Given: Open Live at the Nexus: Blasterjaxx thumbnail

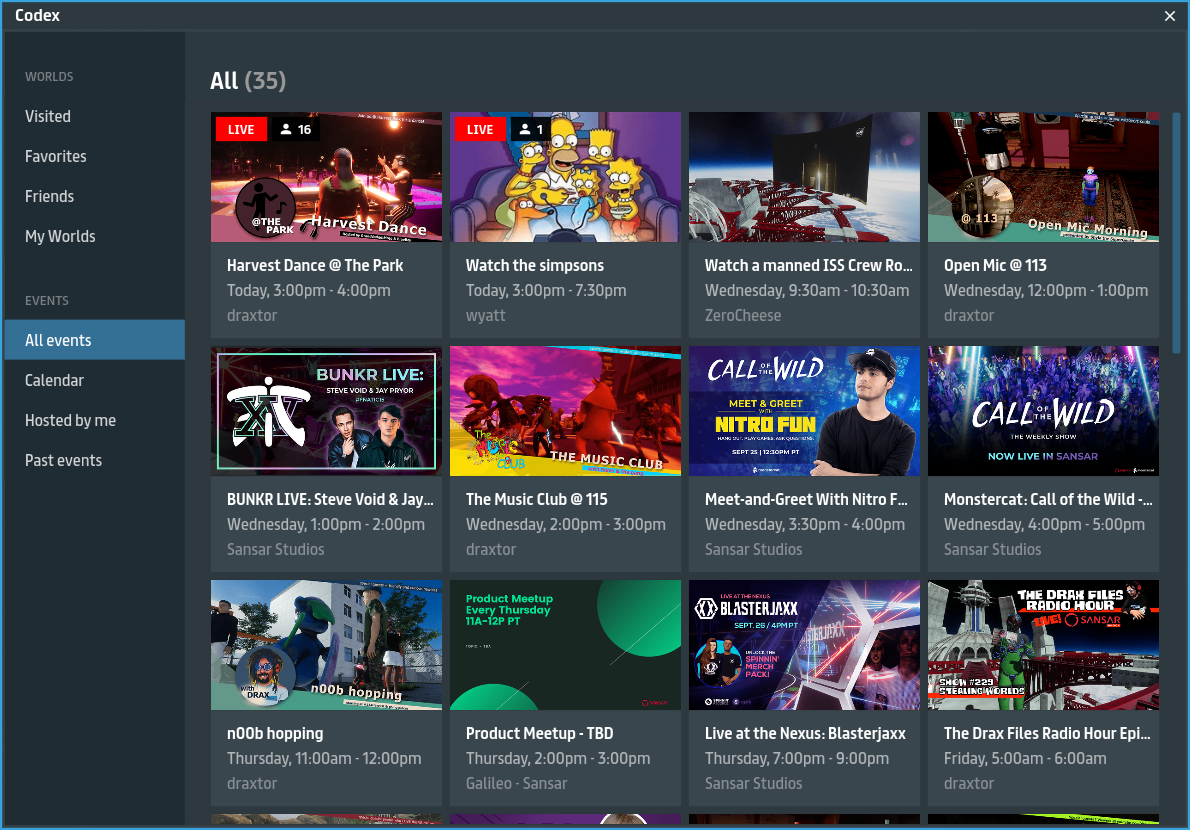Looking at the screenshot, I should pyautogui.click(x=804, y=644).
